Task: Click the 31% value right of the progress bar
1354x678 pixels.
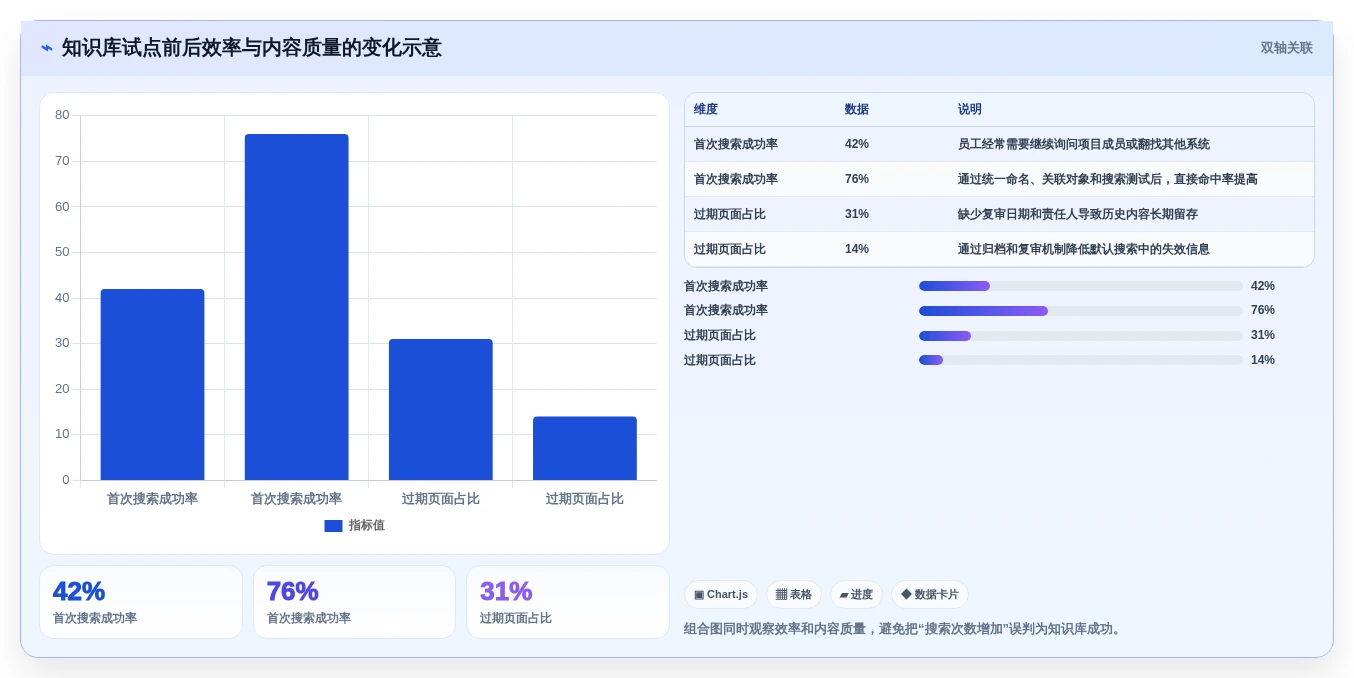Action: (1262, 335)
